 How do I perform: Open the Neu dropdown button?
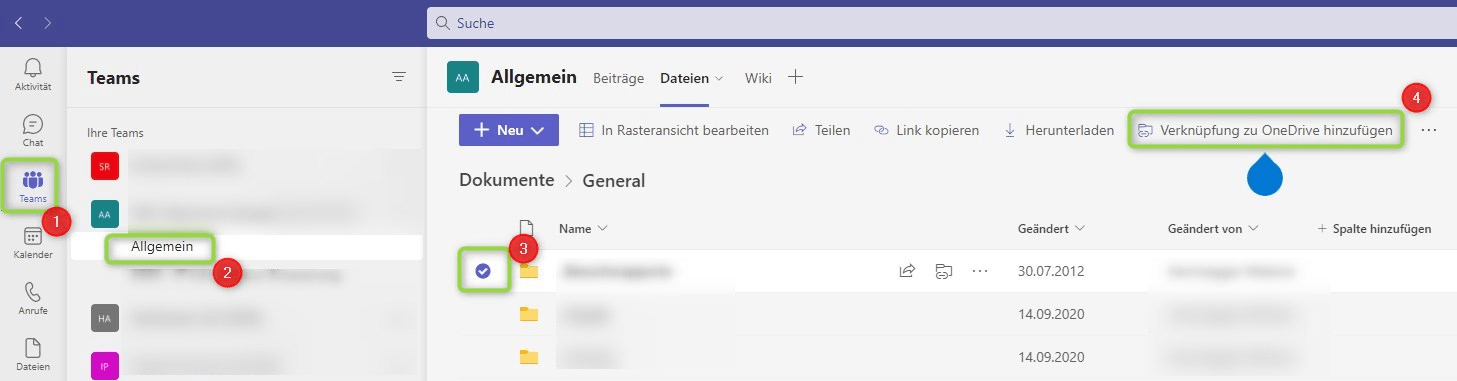(x=508, y=130)
